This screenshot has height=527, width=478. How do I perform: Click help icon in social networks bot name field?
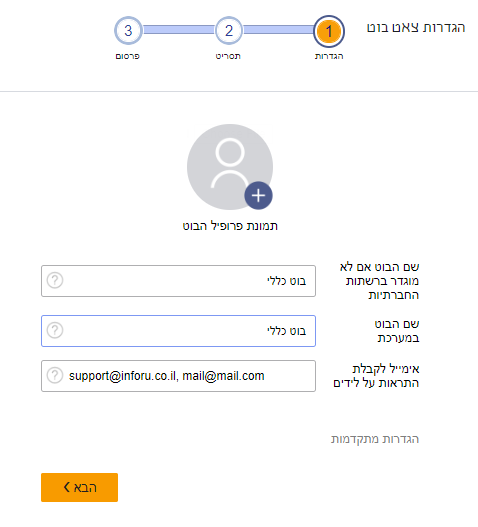(x=55, y=280)
